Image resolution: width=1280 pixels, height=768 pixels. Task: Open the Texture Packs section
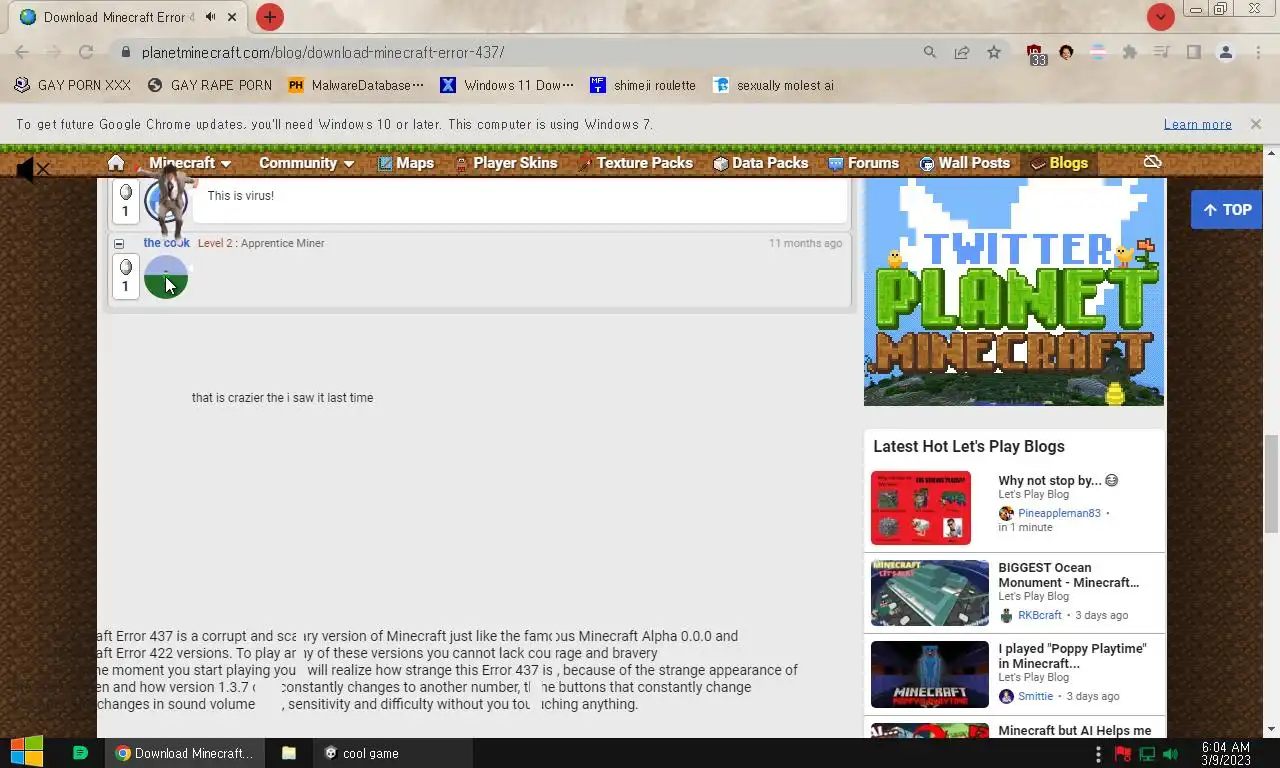635,163
